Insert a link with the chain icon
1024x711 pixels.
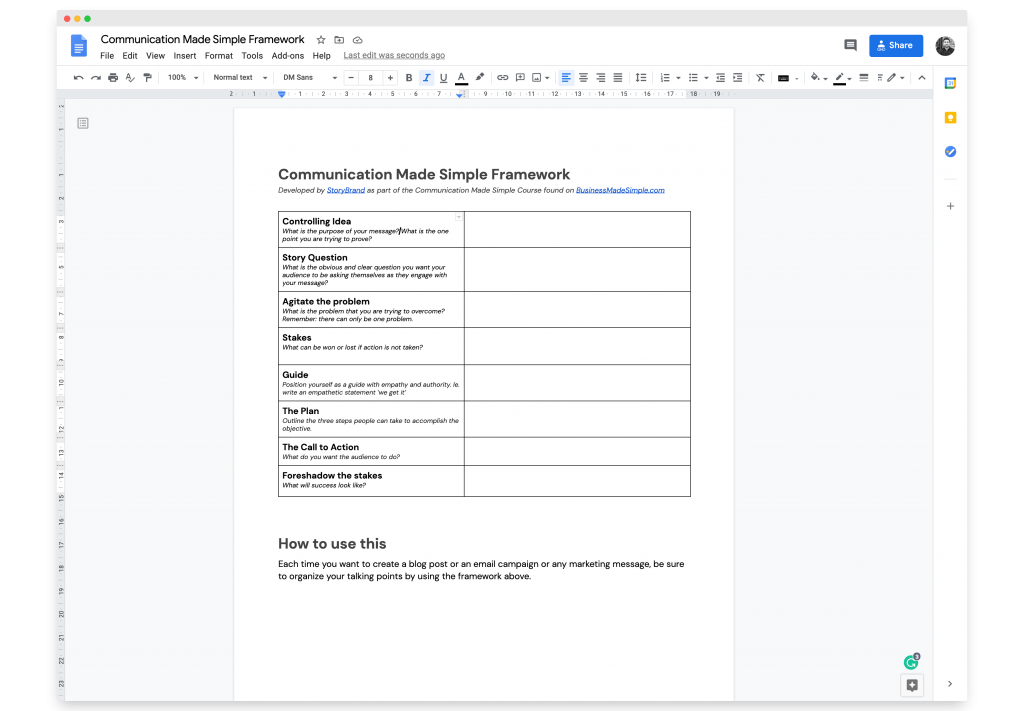(502, 78)
